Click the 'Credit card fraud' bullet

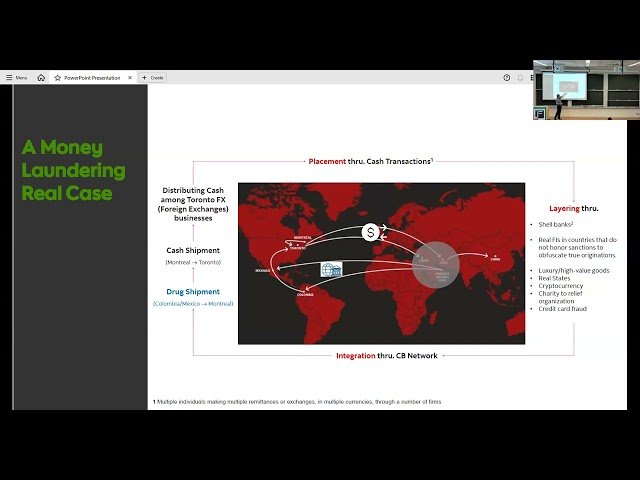[562, 309]
